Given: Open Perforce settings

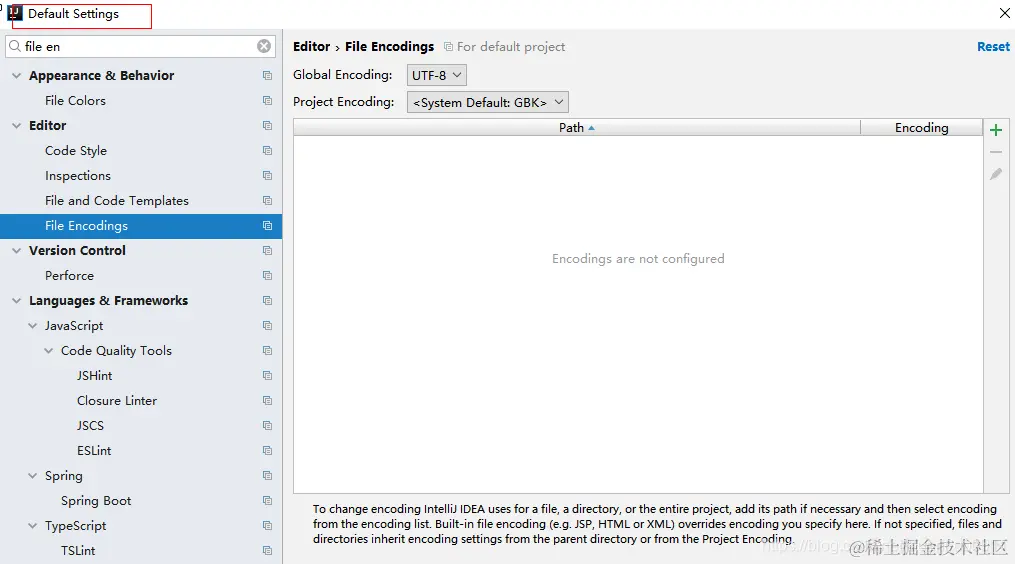Looking at the screenshot, I should pos(69,276).
